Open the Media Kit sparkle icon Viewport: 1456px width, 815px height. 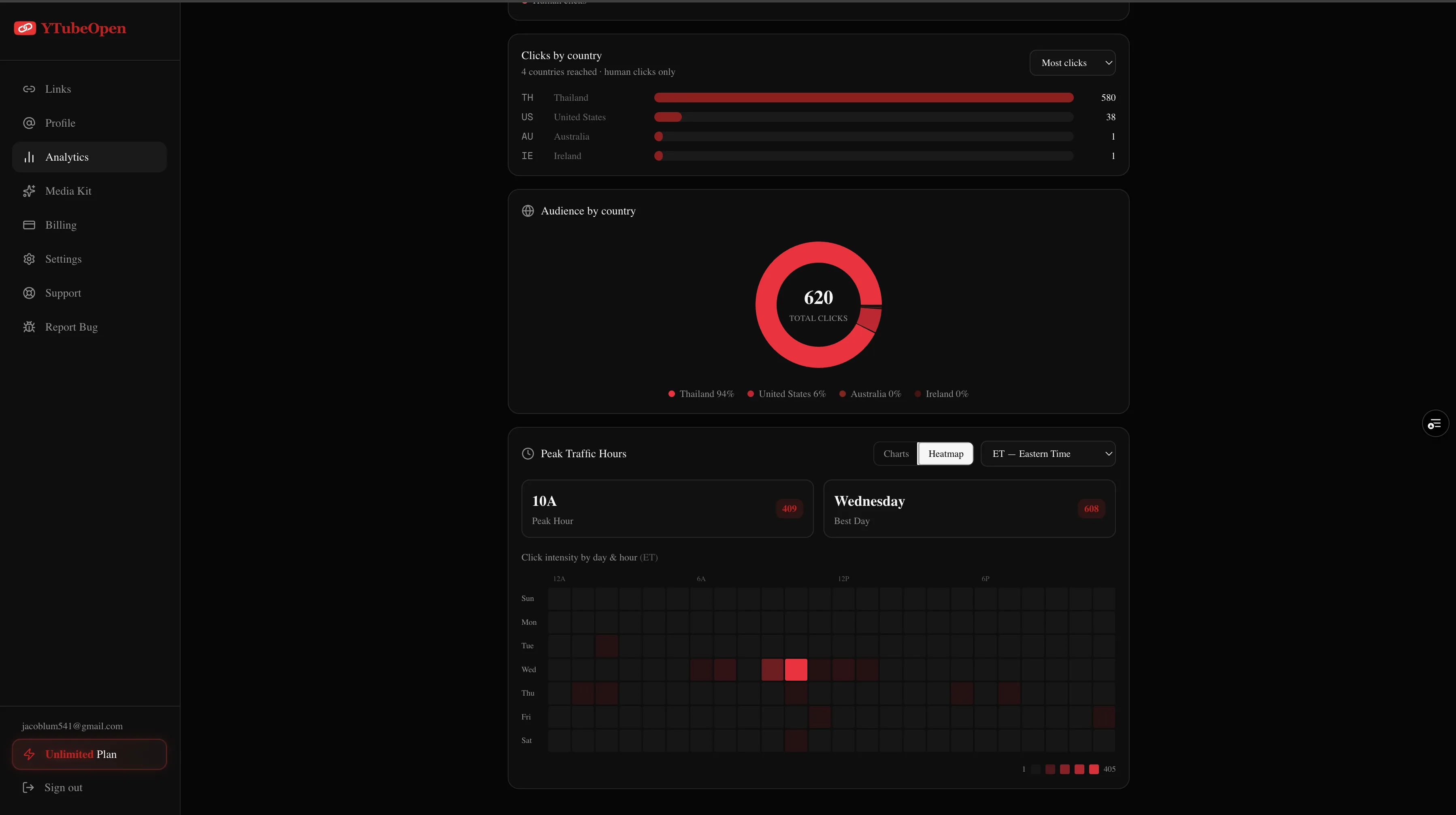click(29, 191)
